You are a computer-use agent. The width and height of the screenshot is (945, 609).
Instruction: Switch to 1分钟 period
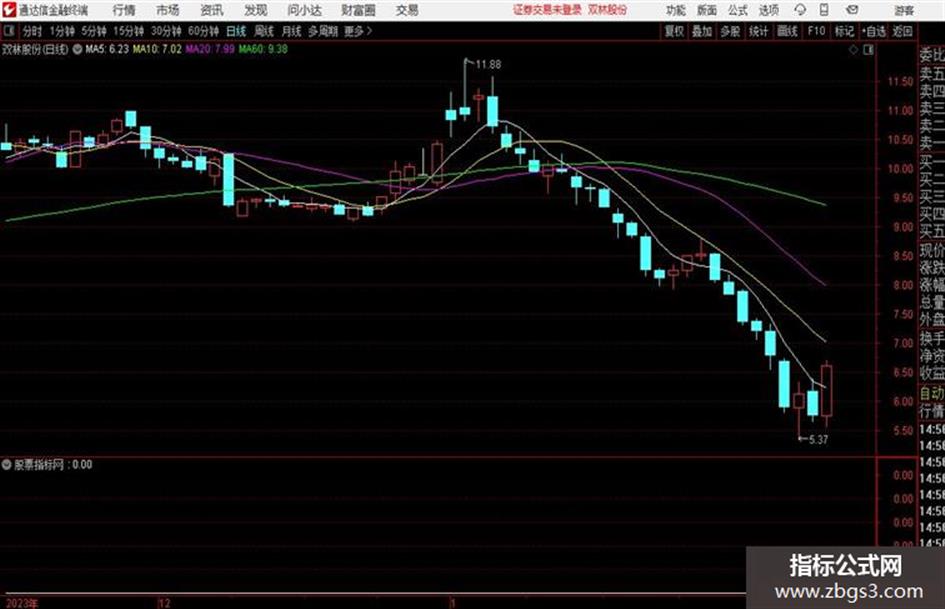(x=62, y=31)
